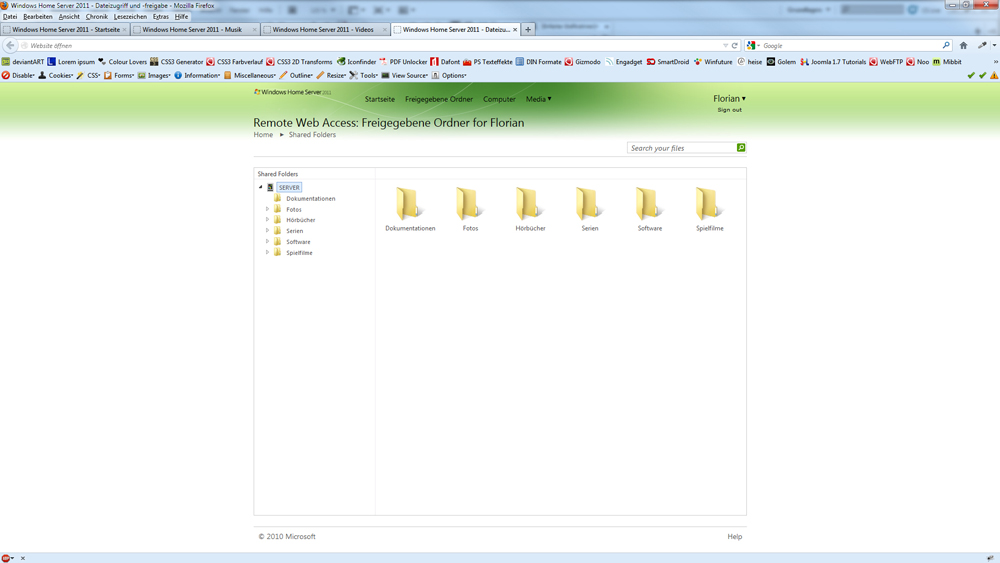Image resolution: width=1000 pixels, height=563 pixels.
Task: Open the WebFTP bookmark
Action: [886, 62]
